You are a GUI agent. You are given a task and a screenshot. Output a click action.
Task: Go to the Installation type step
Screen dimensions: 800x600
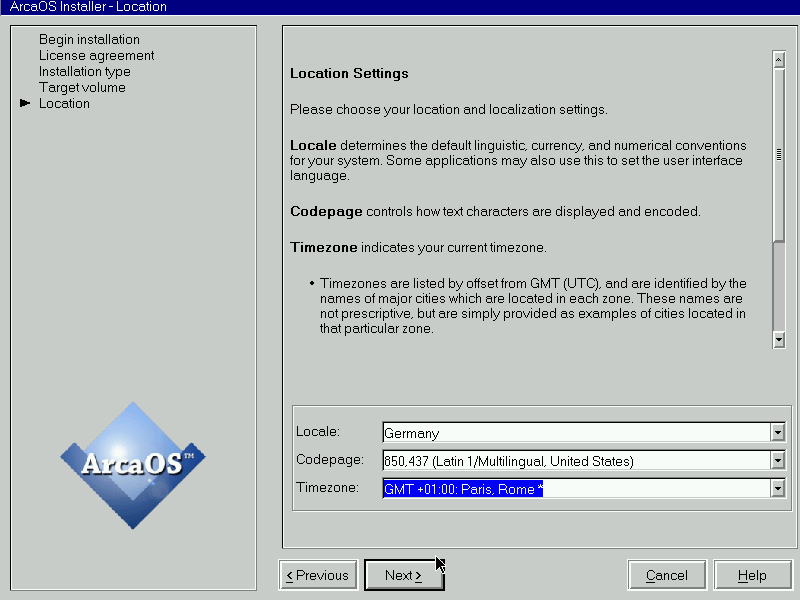coord(84,72)
